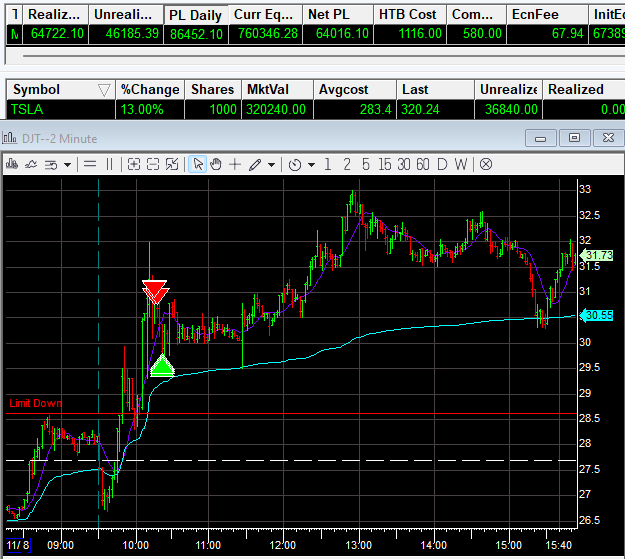Switch chart to 5 minute interval
Screen dimensions: 625x559
click(x=366, y=164)
